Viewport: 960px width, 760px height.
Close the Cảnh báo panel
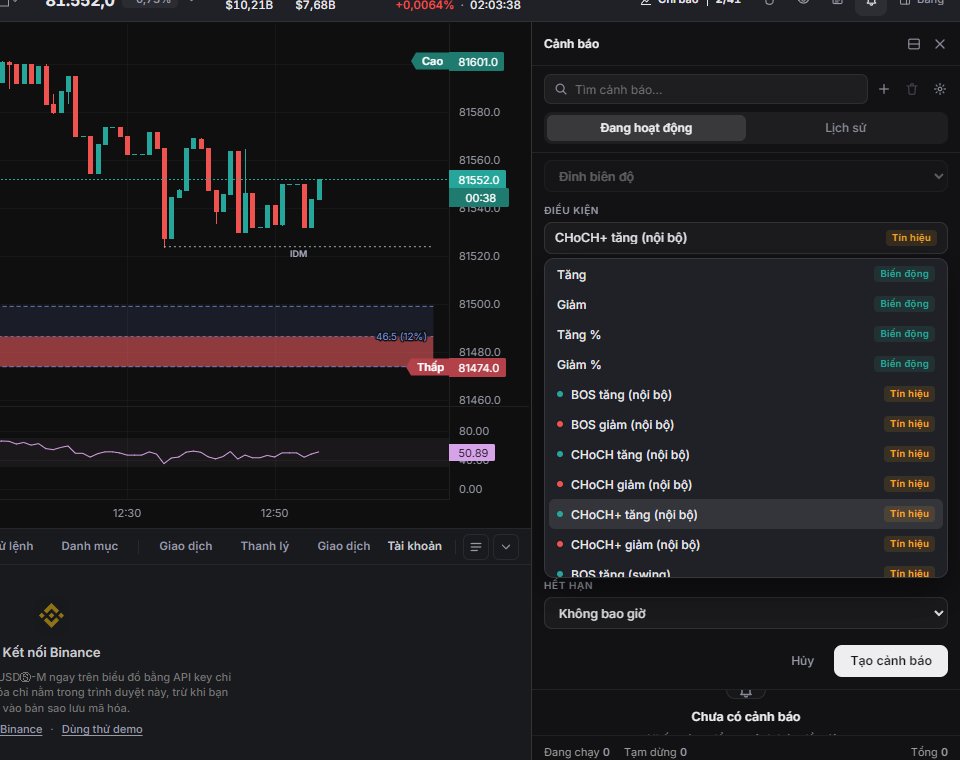coord(940,44)
